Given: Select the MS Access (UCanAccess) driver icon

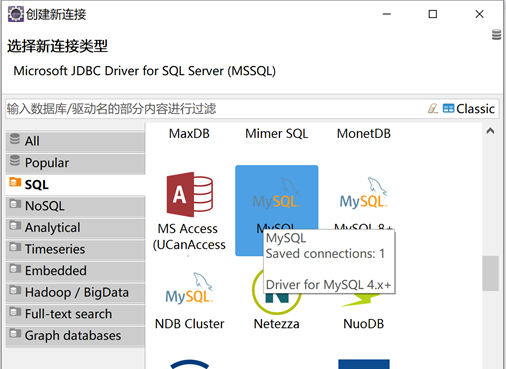Looking at the screenshot, I should pyautogui.click(x=189, y=195).
